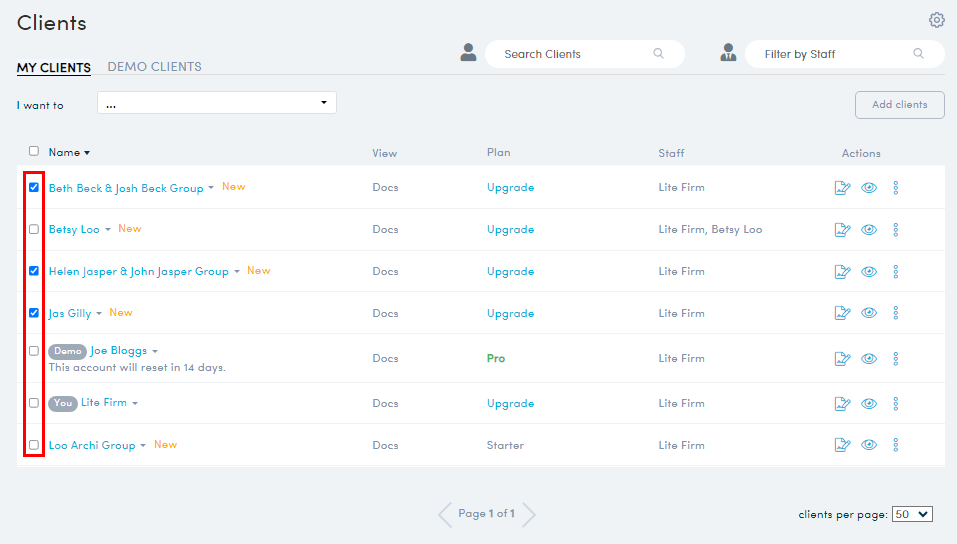Open three-dot menu for Lite Firm row
The image size is (957, 544).
[x=895, y=404]
